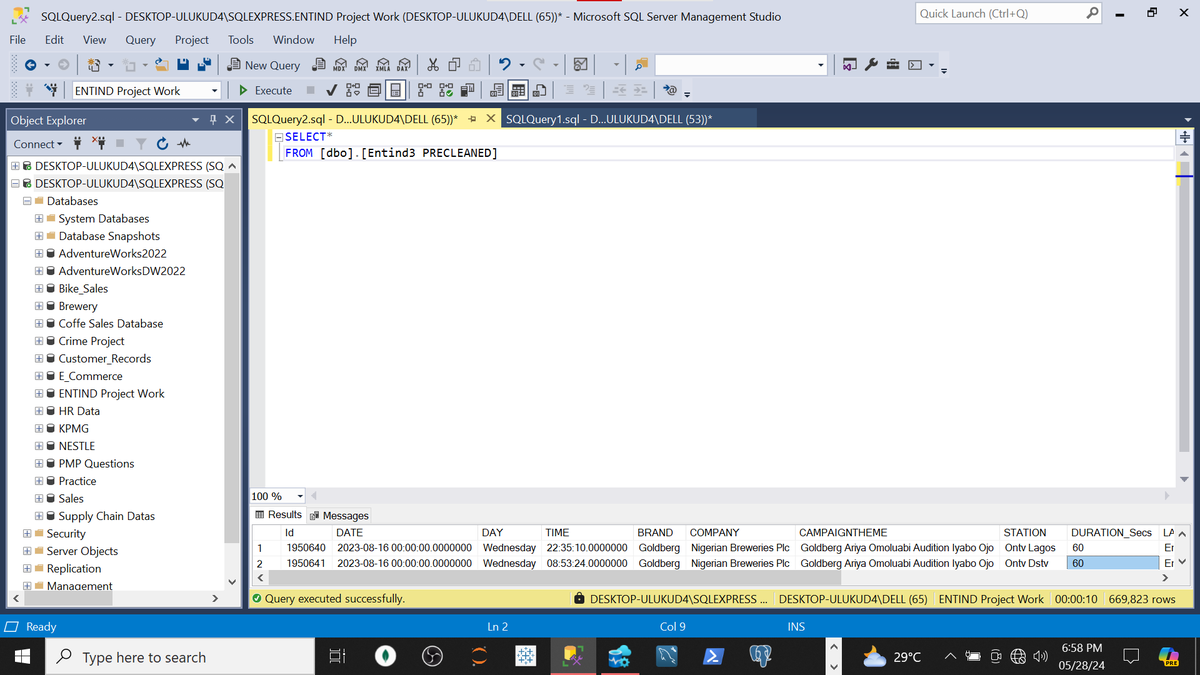The height and width of the screenshot is (675, 1200).
Task: Expand the Security folder
Action: (x=27, y=534)
